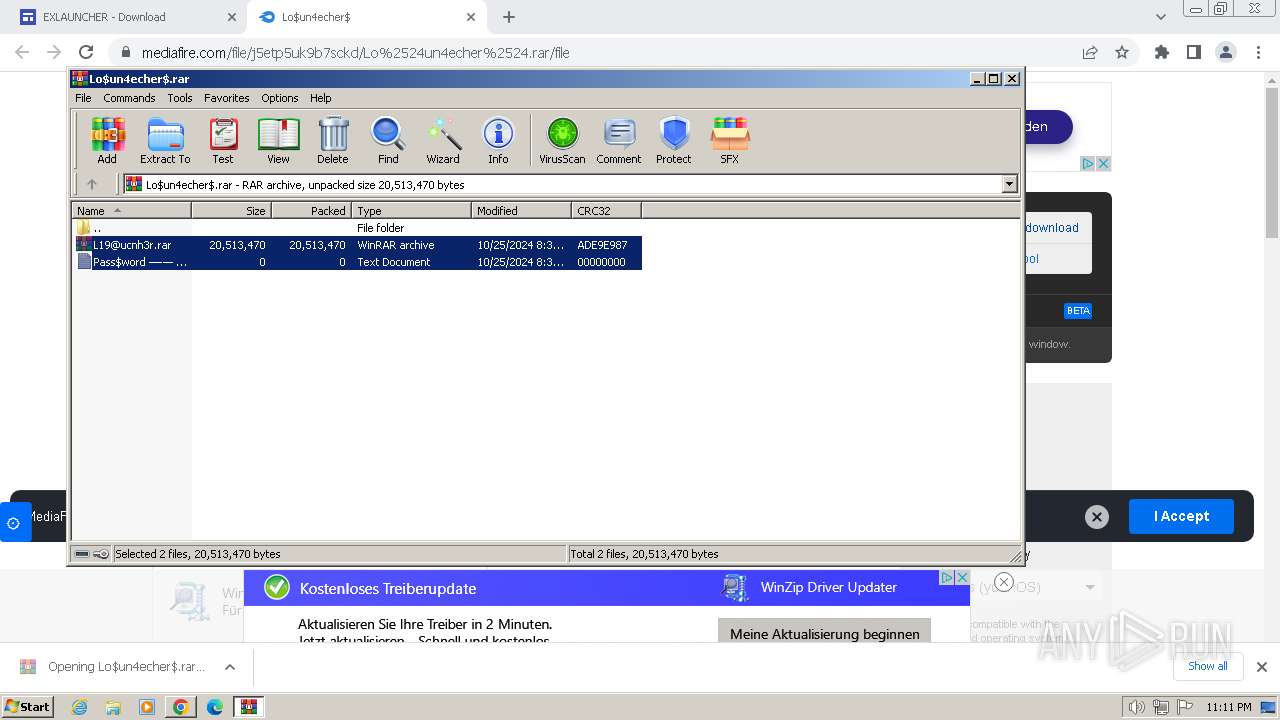Select the Pass$word text document row
Screen dimensions: 1280x720
point(358,262)
